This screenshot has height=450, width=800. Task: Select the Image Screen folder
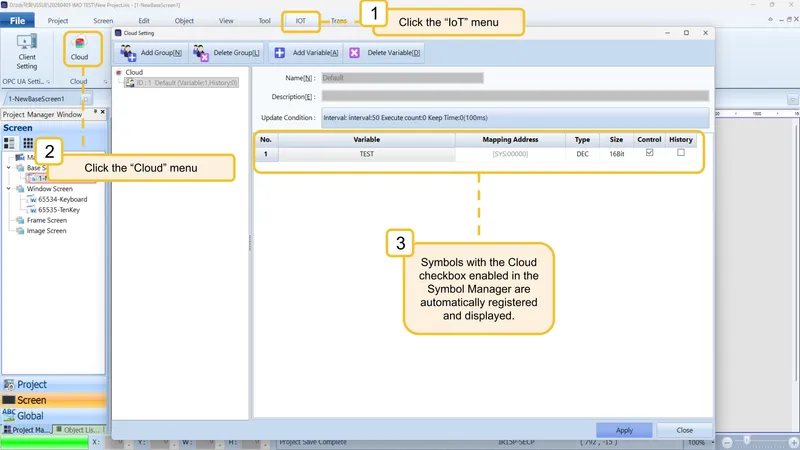(42, 231)
